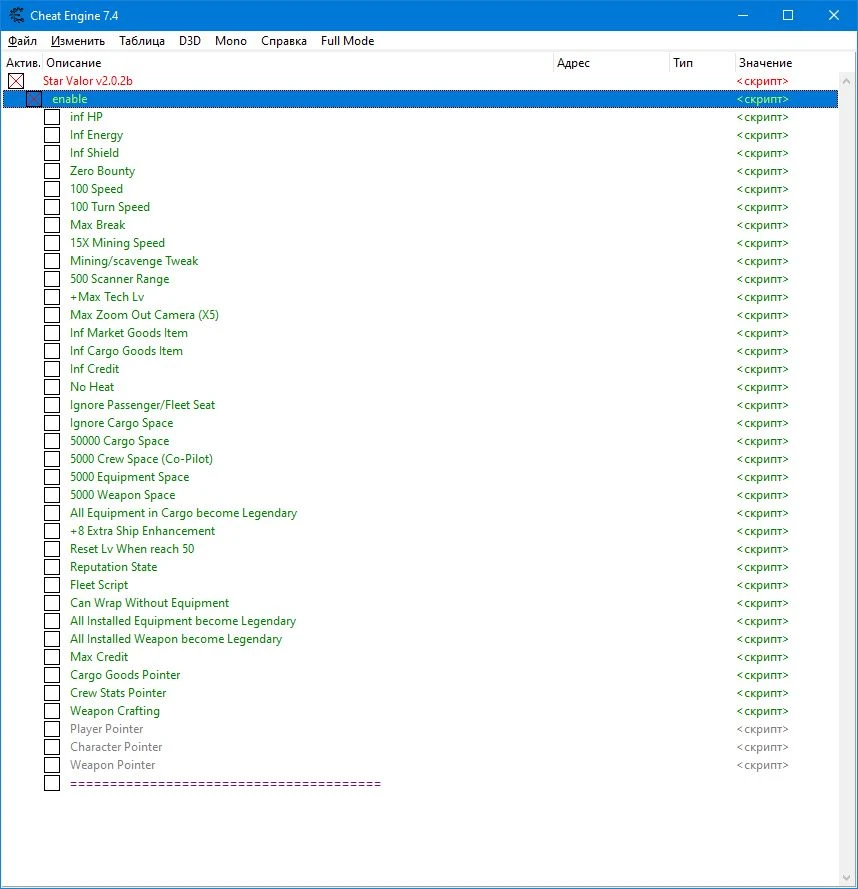The image size is (858, 889).
Task: Open the Справка help menu
Action: [x=284, y=41]
